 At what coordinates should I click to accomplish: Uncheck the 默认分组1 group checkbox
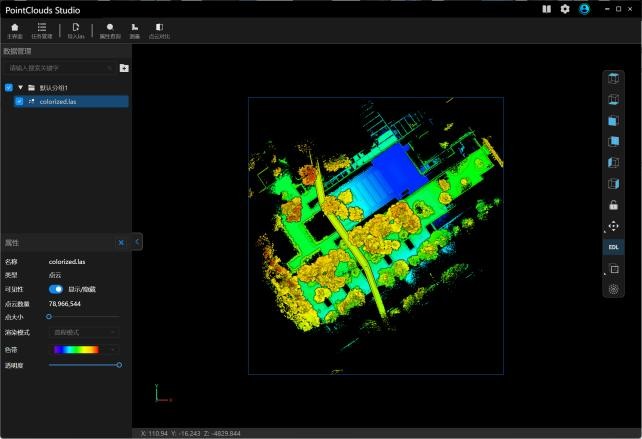click(x=9, y=87)
